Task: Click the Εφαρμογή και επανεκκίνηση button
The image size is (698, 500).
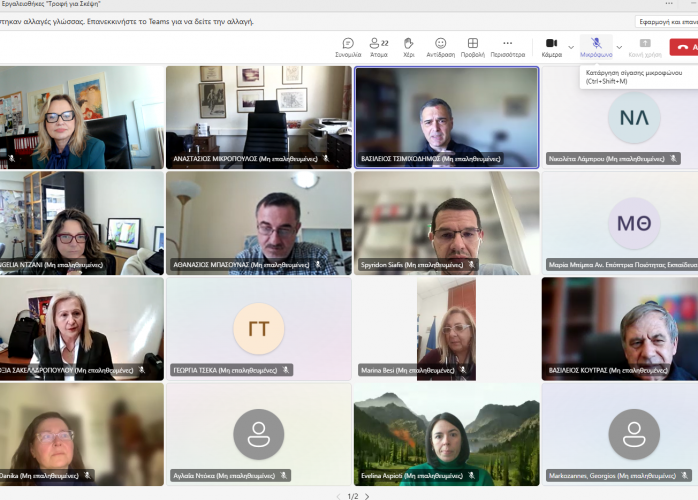Action: click(667, 21)
